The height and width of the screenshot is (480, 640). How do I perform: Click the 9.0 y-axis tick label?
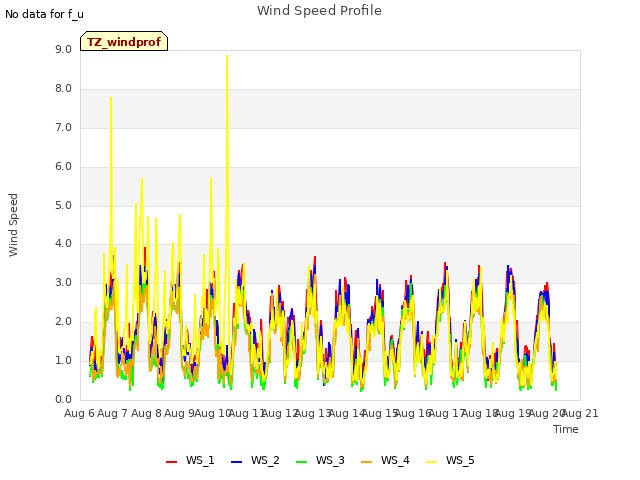[x=63, y=49]
